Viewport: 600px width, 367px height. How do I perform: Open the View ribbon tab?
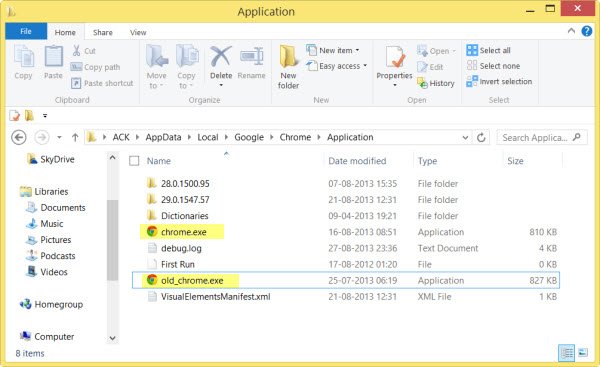pyautogui.click(x=138, y=33)
